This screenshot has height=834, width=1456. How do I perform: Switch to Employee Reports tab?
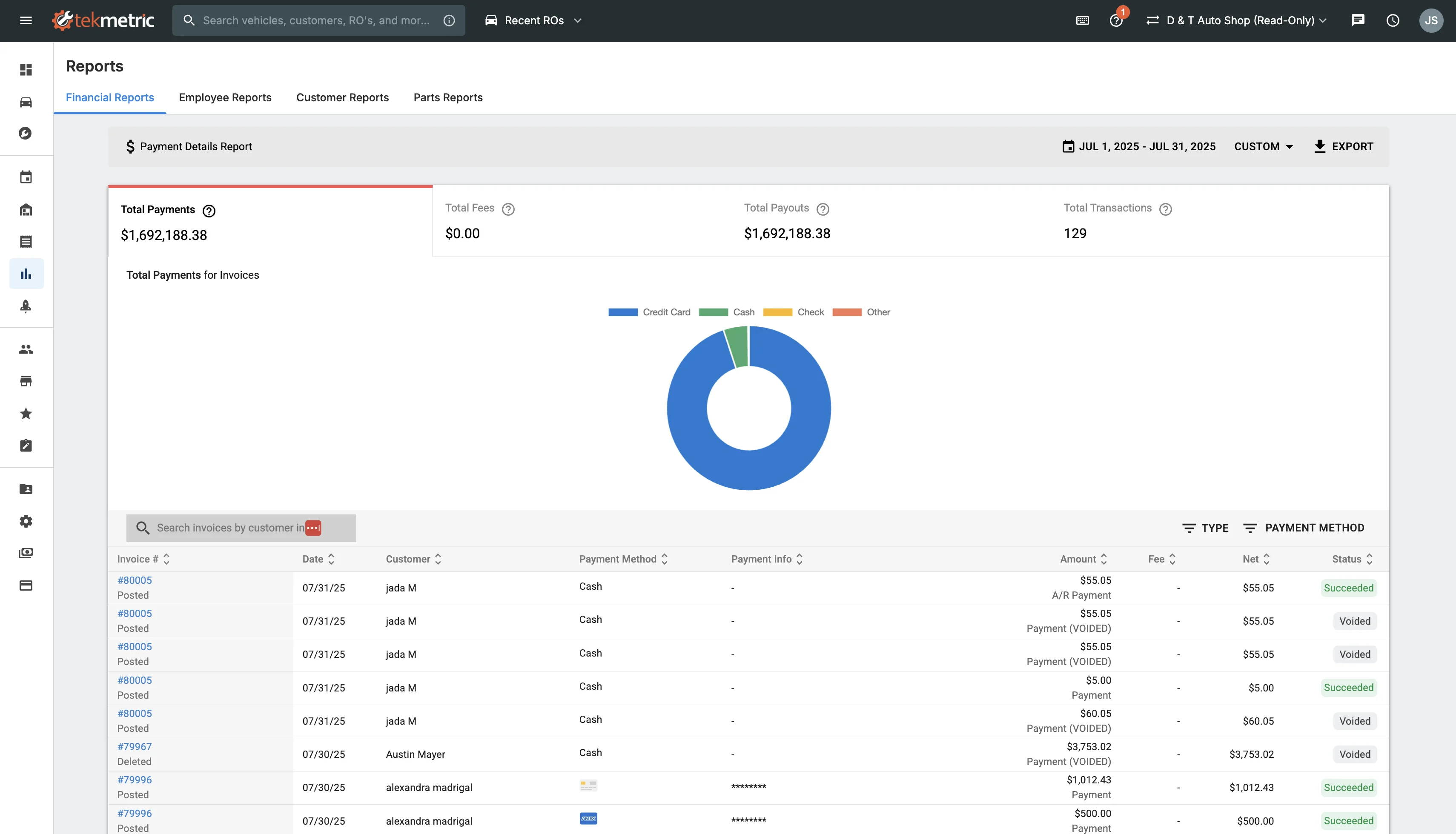point(225,97)
